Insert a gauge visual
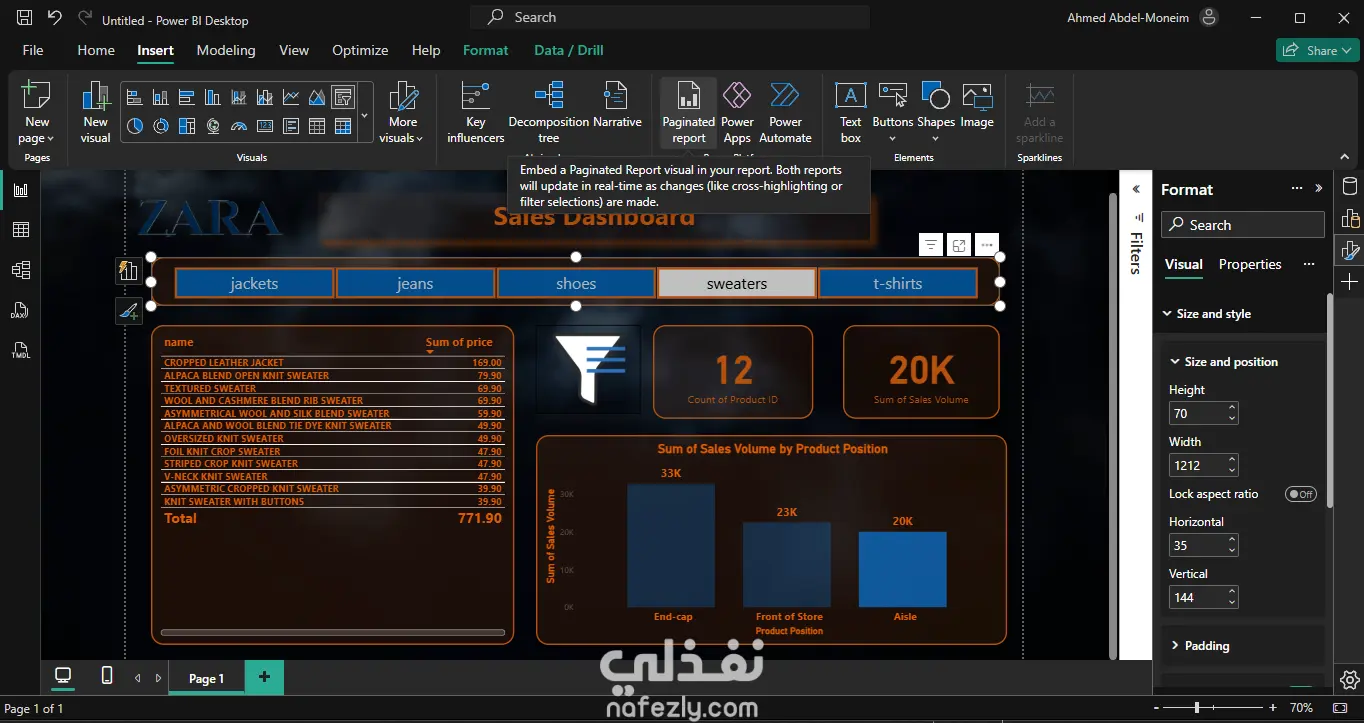 pos(238,126)
